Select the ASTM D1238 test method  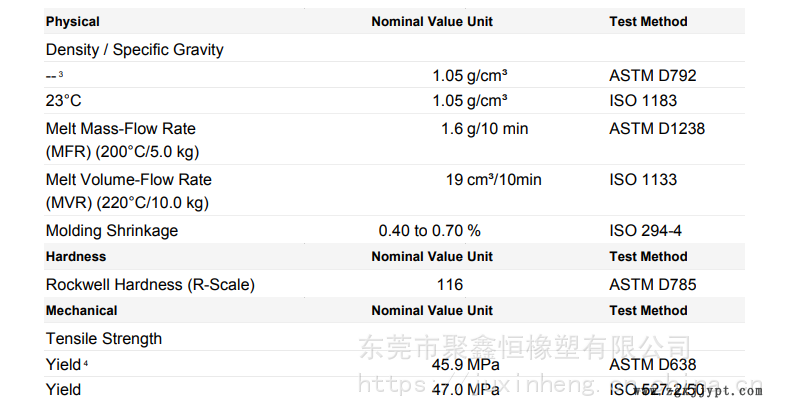coord(657,128)
